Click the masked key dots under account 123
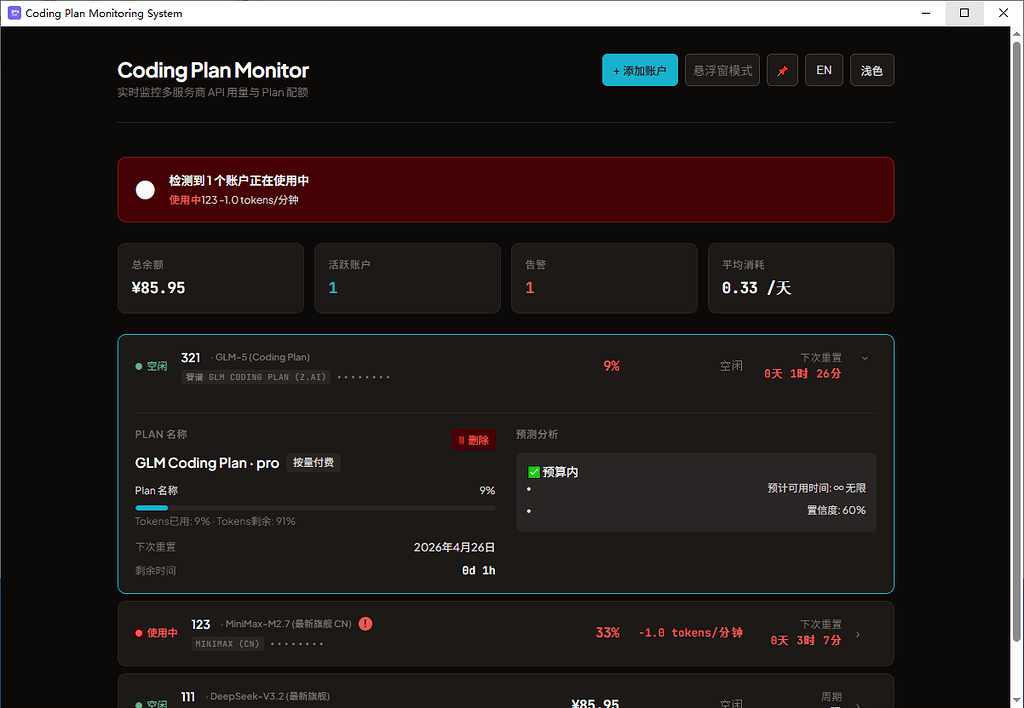The image size is (1024, 708). pos(296,643)
